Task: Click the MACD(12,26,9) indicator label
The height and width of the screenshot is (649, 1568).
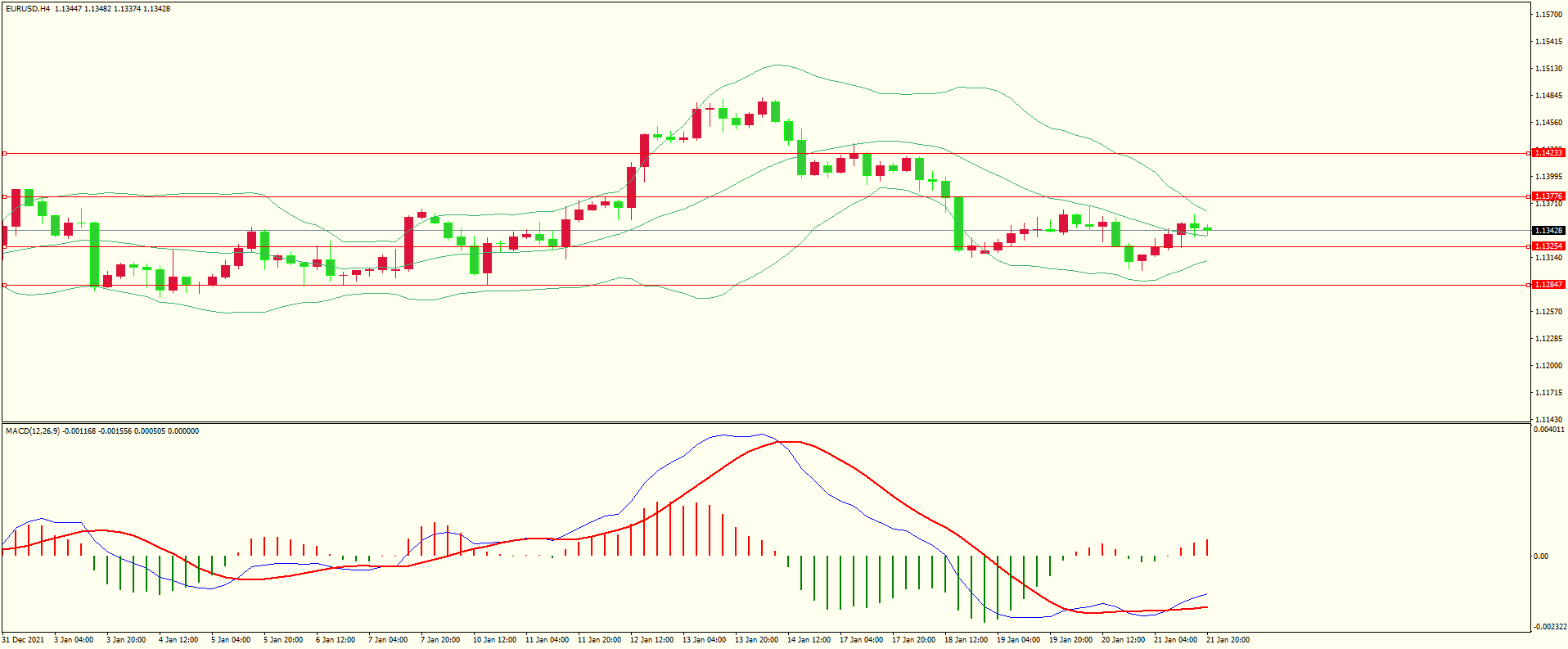Action: click(32, 431)
